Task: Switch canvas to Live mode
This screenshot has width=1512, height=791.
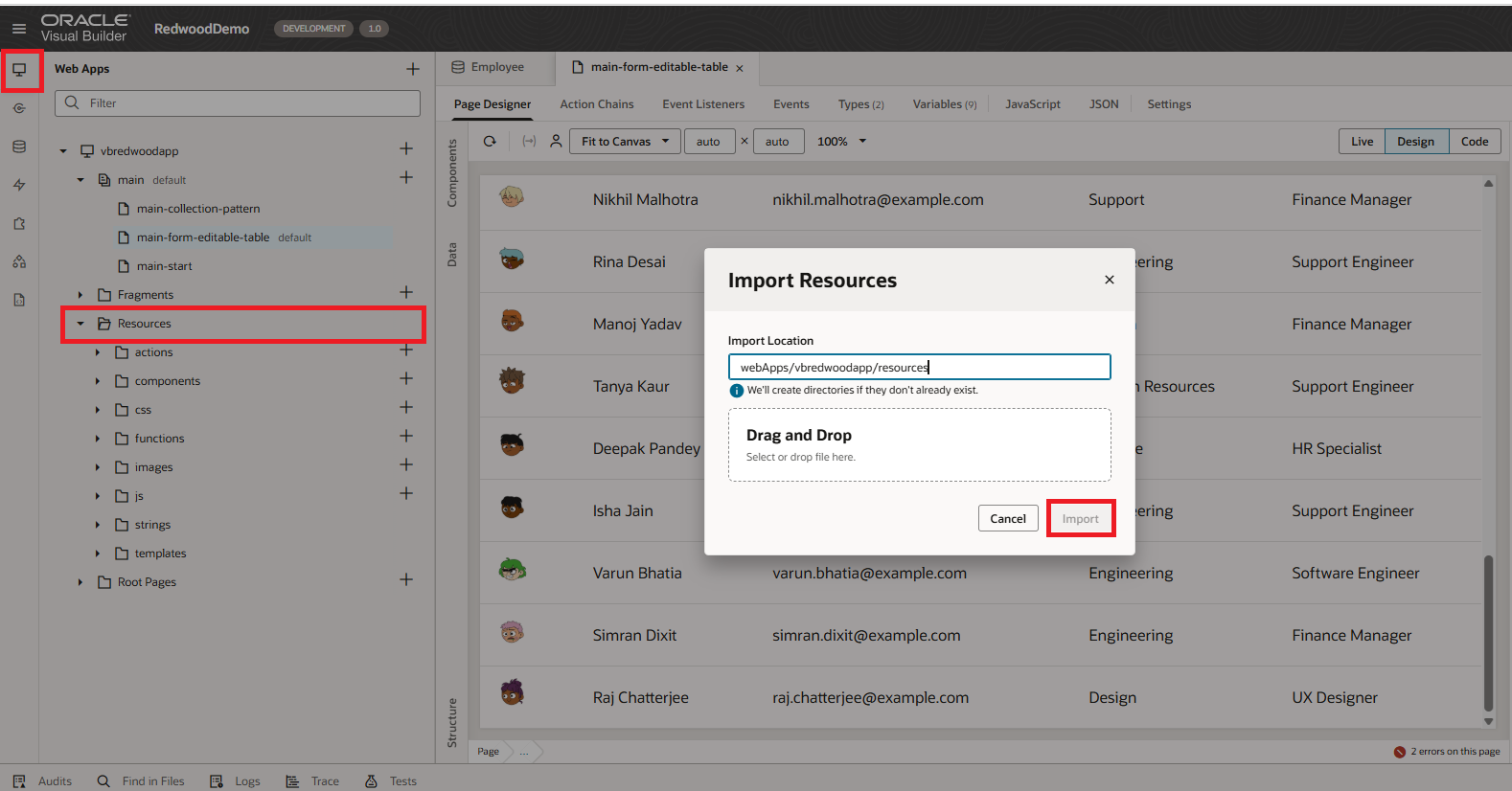Action: click(x=1362, y=142)
